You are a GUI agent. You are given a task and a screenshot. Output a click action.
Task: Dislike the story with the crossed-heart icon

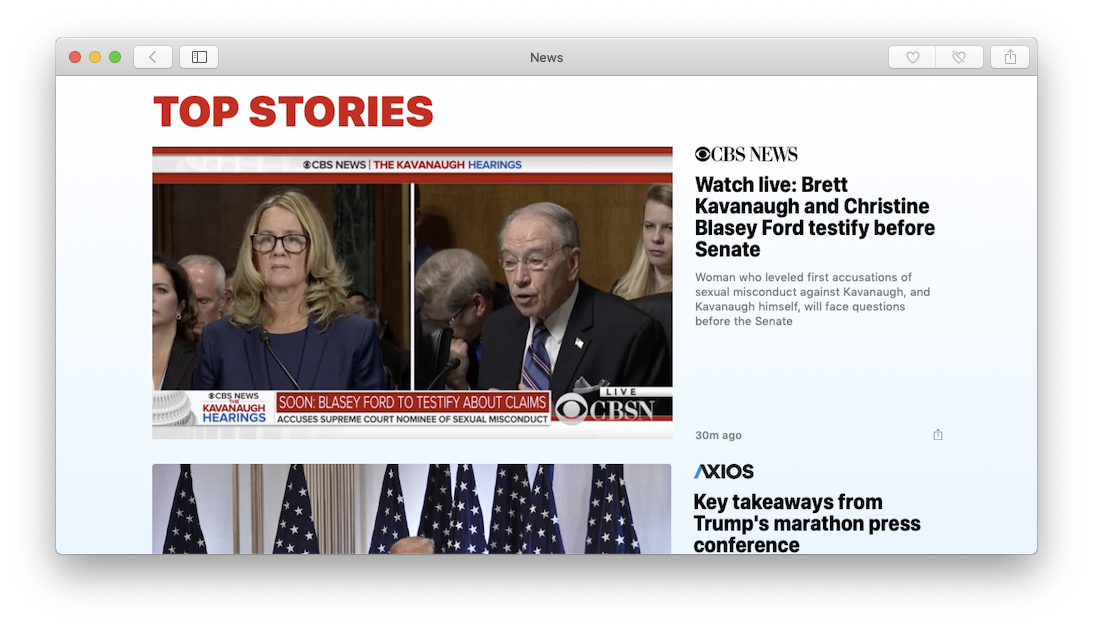pyautogui.click(x=959, y=57)
